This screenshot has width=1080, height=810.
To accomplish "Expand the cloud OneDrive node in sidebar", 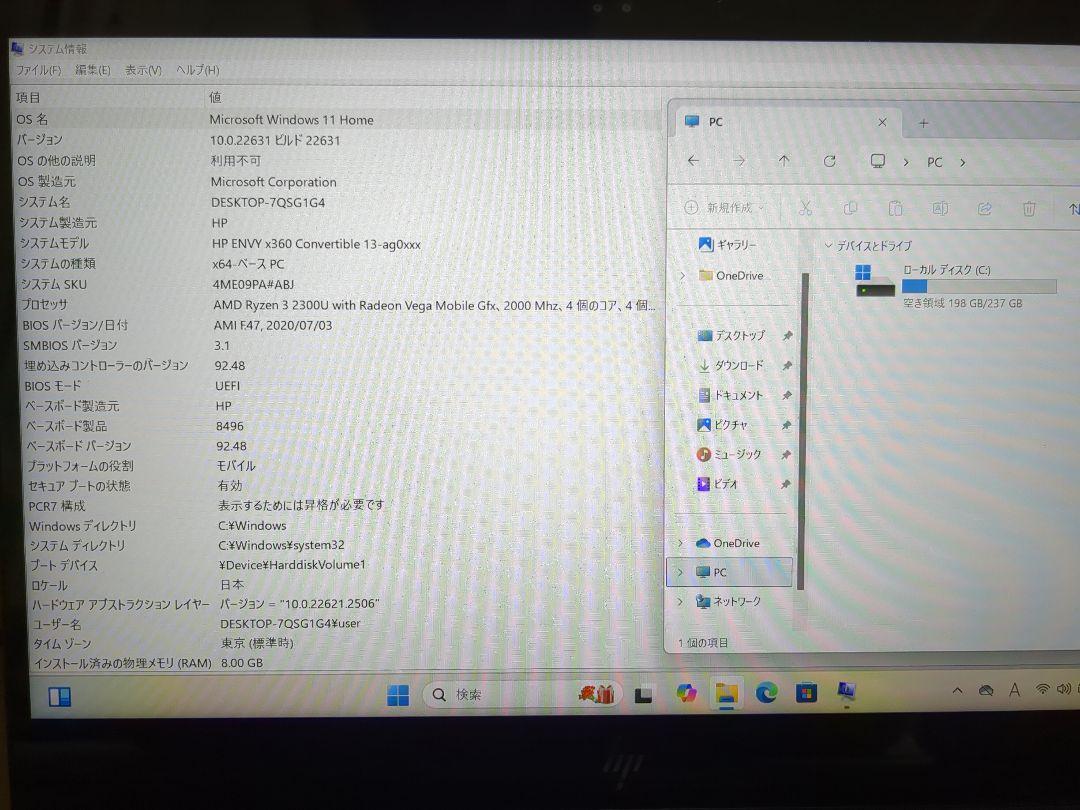I will coord(681,543).
